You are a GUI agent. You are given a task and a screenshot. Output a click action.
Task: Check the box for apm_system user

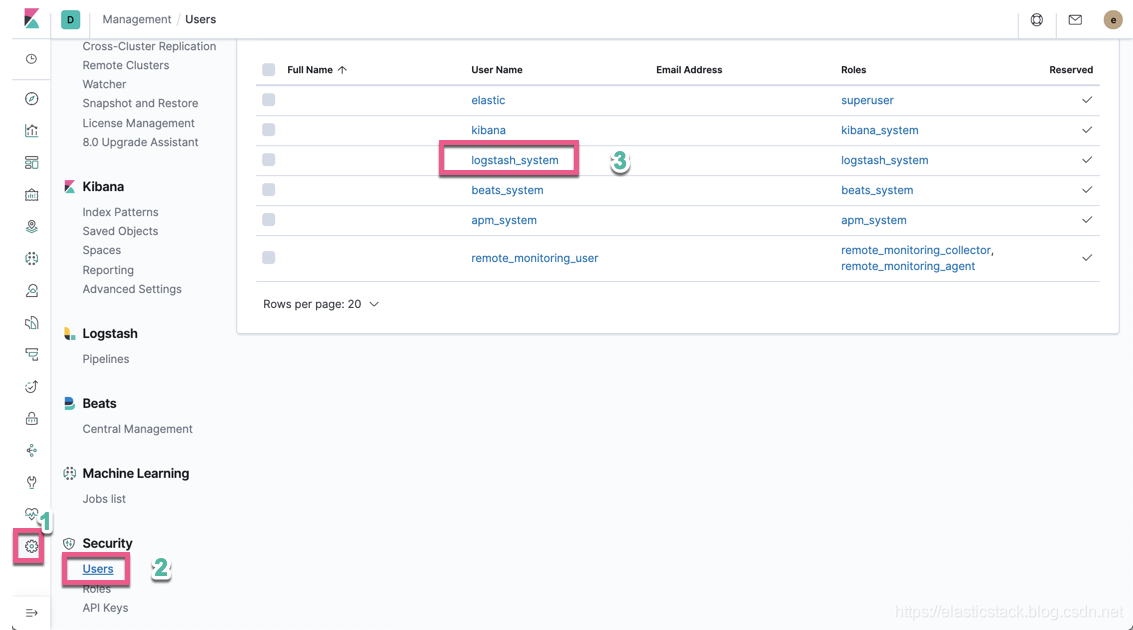pos(269,220)
